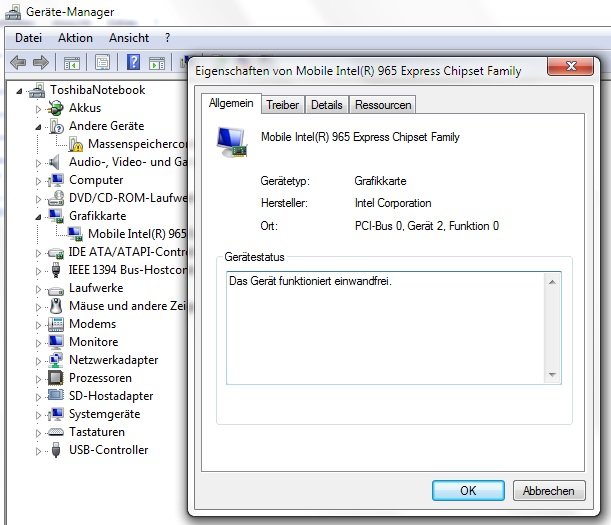This screenshot has width=611, height=525.
Task: Click the show/hide console tree toolbar icon
Action: point(72,63)
